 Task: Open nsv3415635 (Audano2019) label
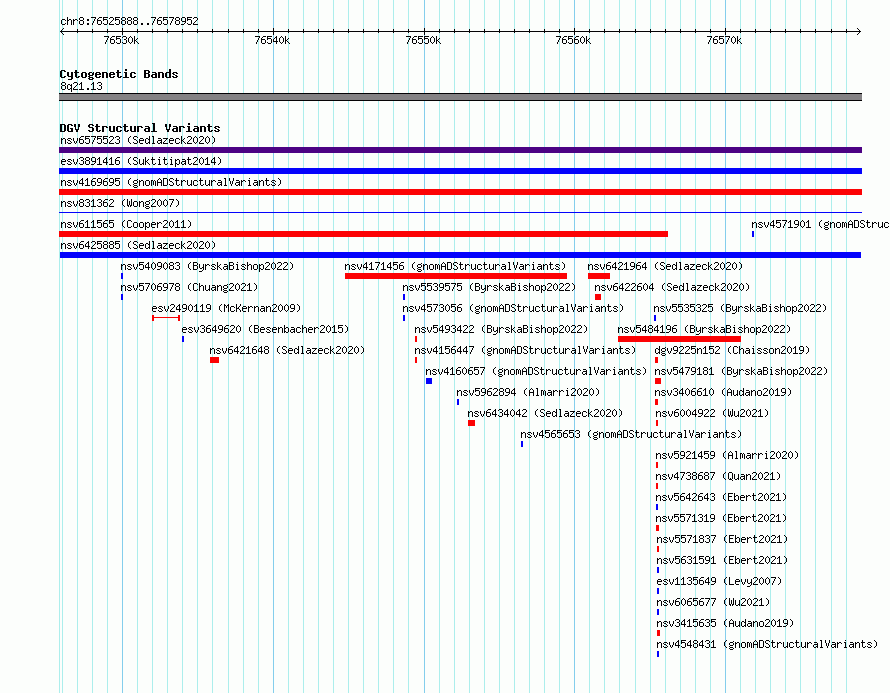coord(725,623)
